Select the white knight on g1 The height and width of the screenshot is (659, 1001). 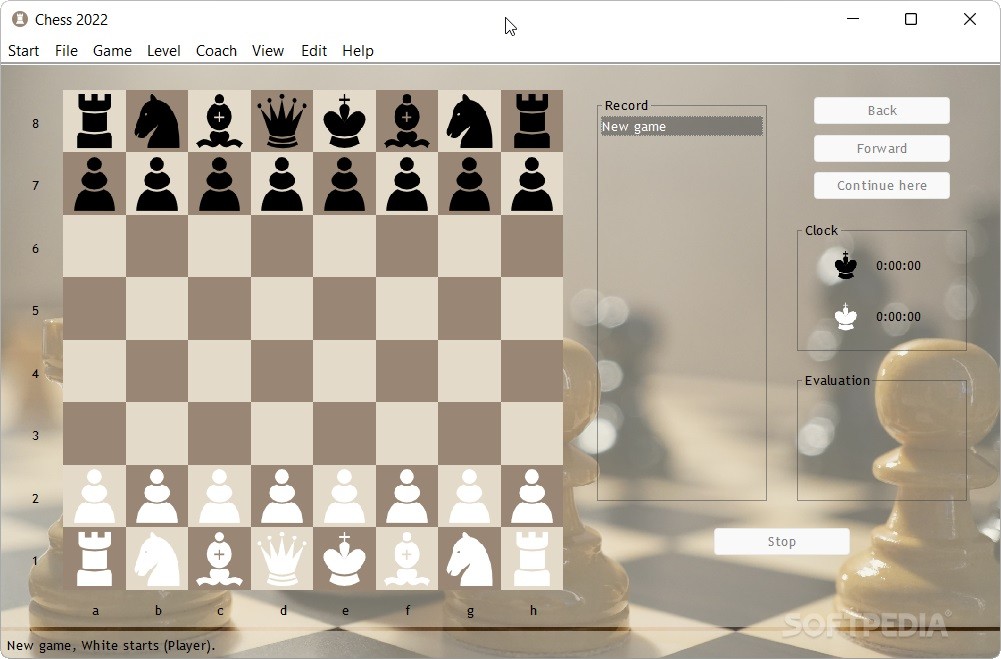(469, 559)
